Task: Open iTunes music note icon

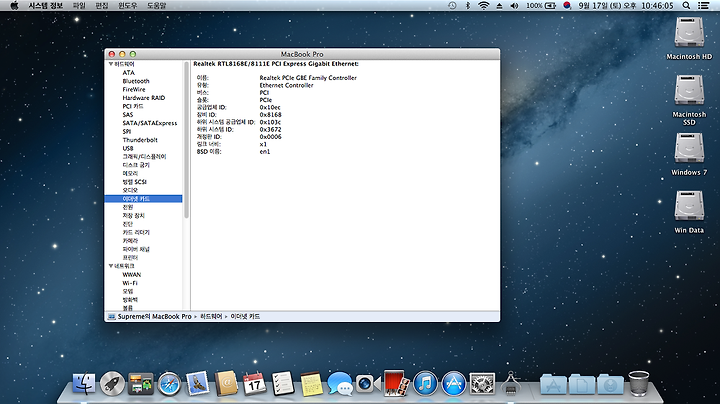Action: [x=425, y=384]
